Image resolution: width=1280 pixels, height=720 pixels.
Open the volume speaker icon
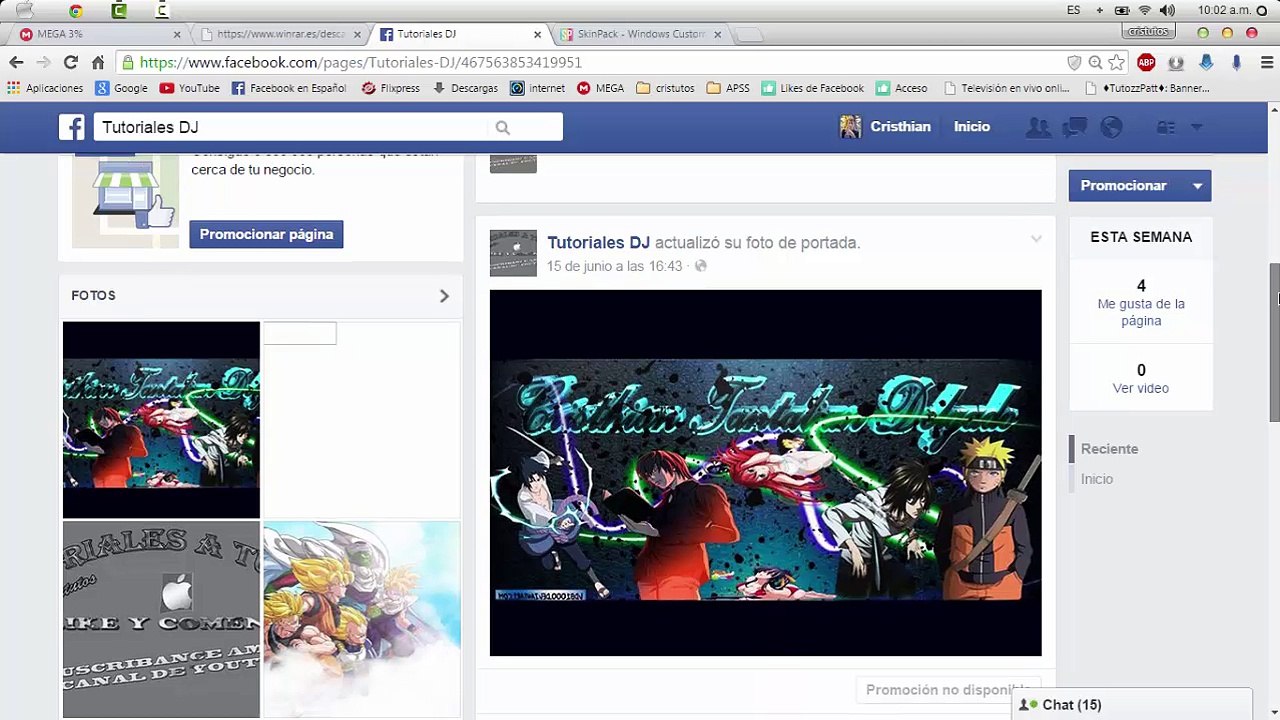coord(1168,10)
